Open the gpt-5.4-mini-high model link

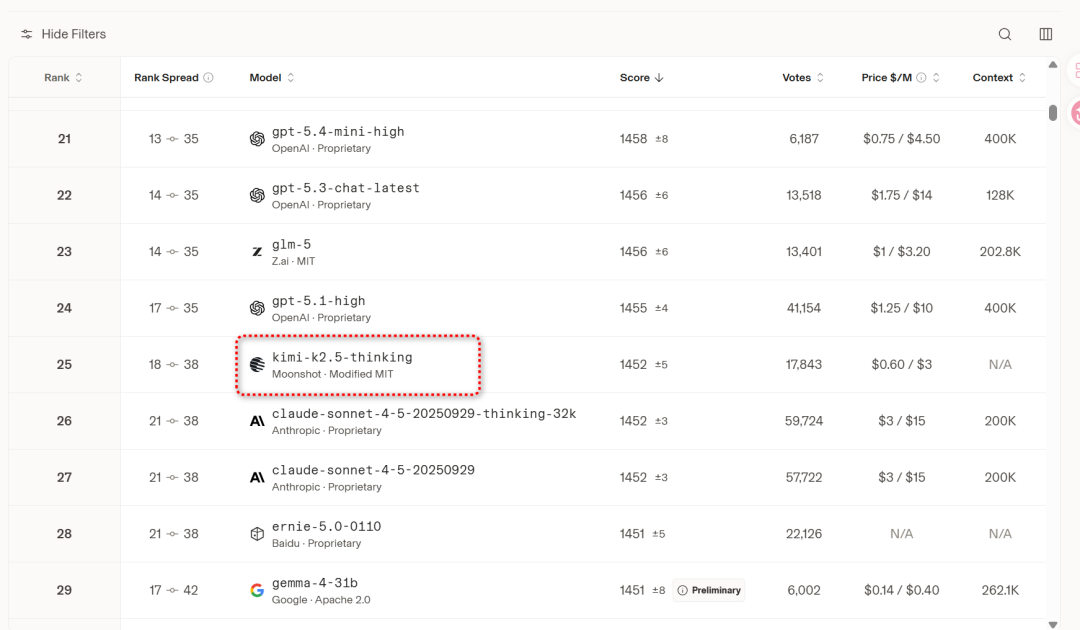[338, 132]
